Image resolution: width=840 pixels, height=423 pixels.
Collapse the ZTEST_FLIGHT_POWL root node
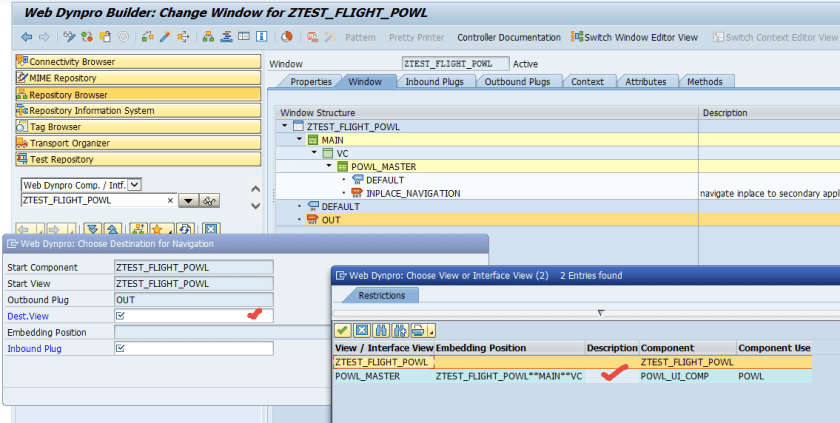coord(284,127)
